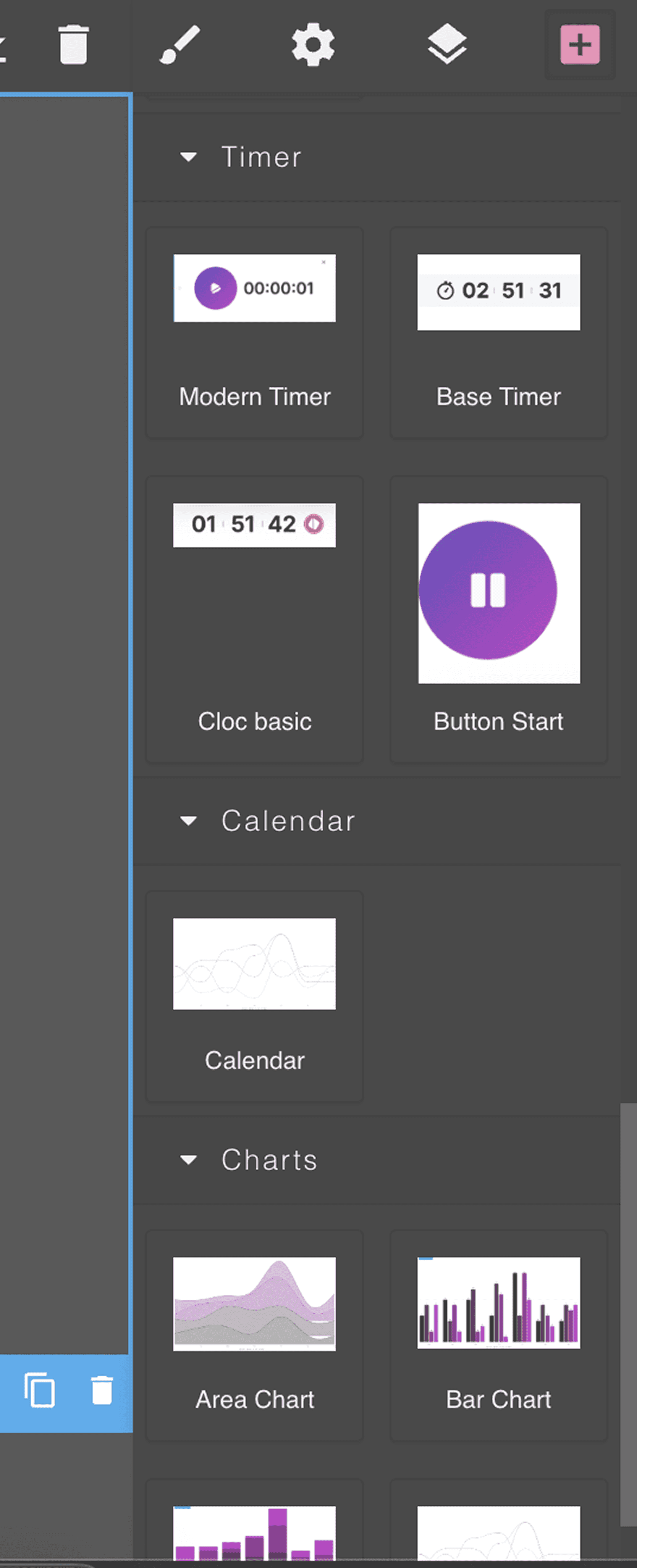Open settings with the gear icon
This screenshot has height=1568, width=663.
[x=313, y=44]
